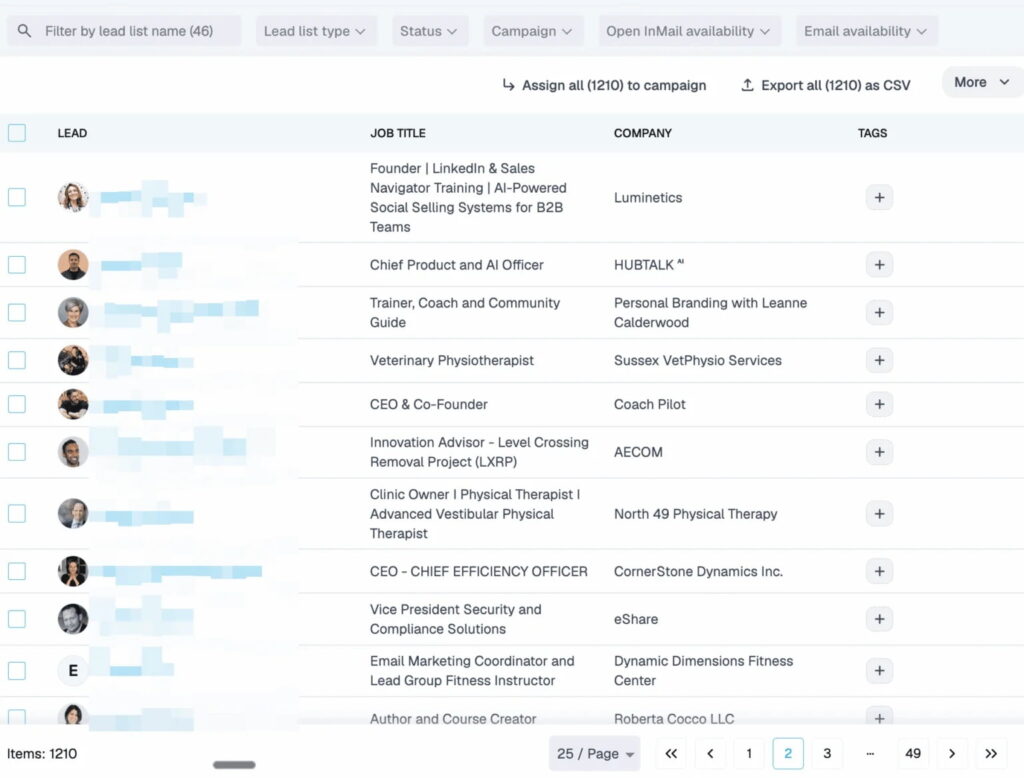Screen dimensions: 1024x778
Task: Click Assign all (1210) to campaign
Action: coord(604,85)
